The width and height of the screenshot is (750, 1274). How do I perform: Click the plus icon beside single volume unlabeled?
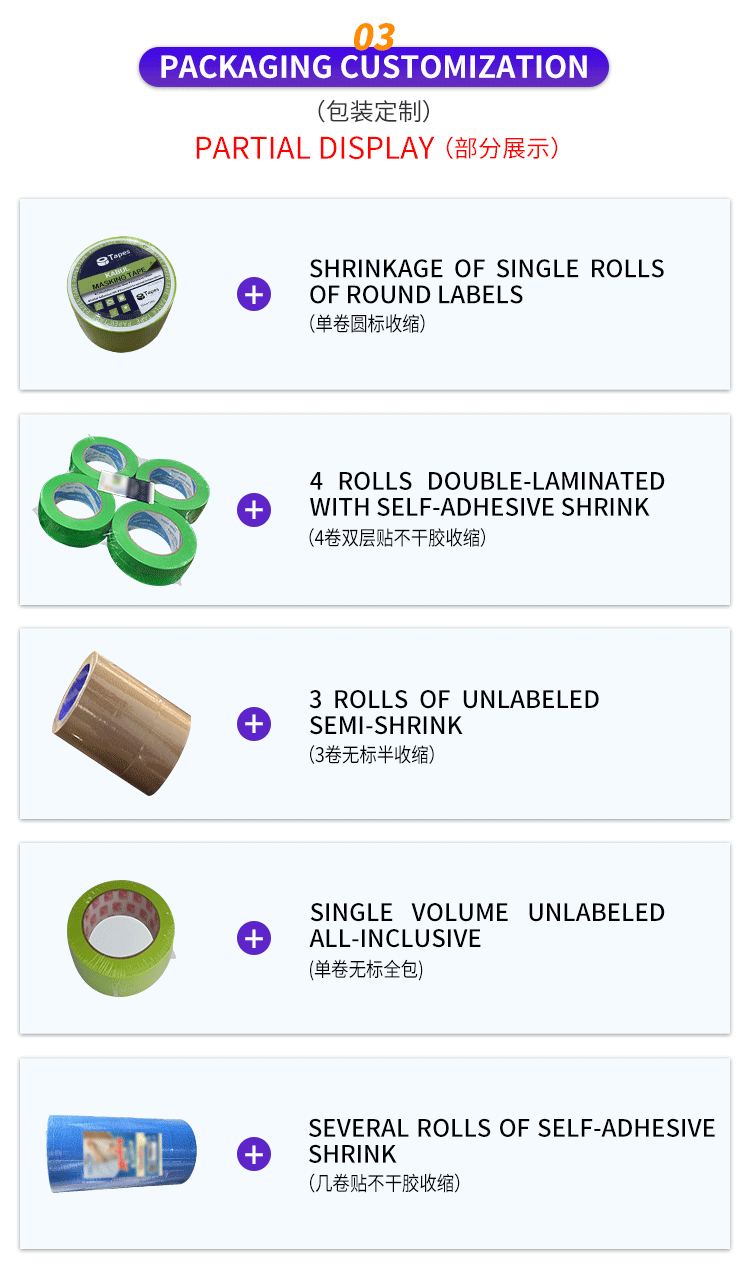pos(254,938)
